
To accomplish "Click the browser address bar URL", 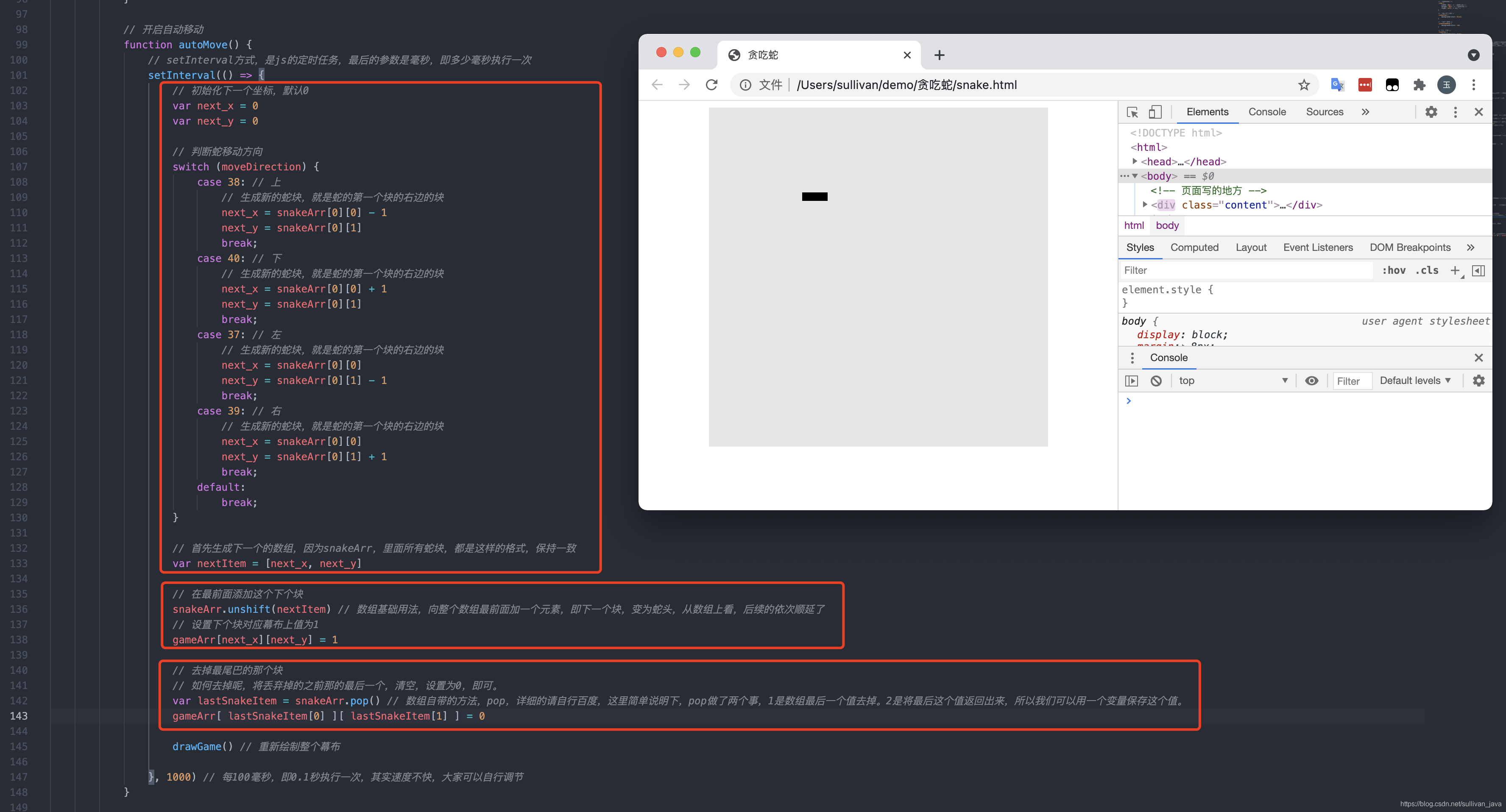I will coord(906,85).
